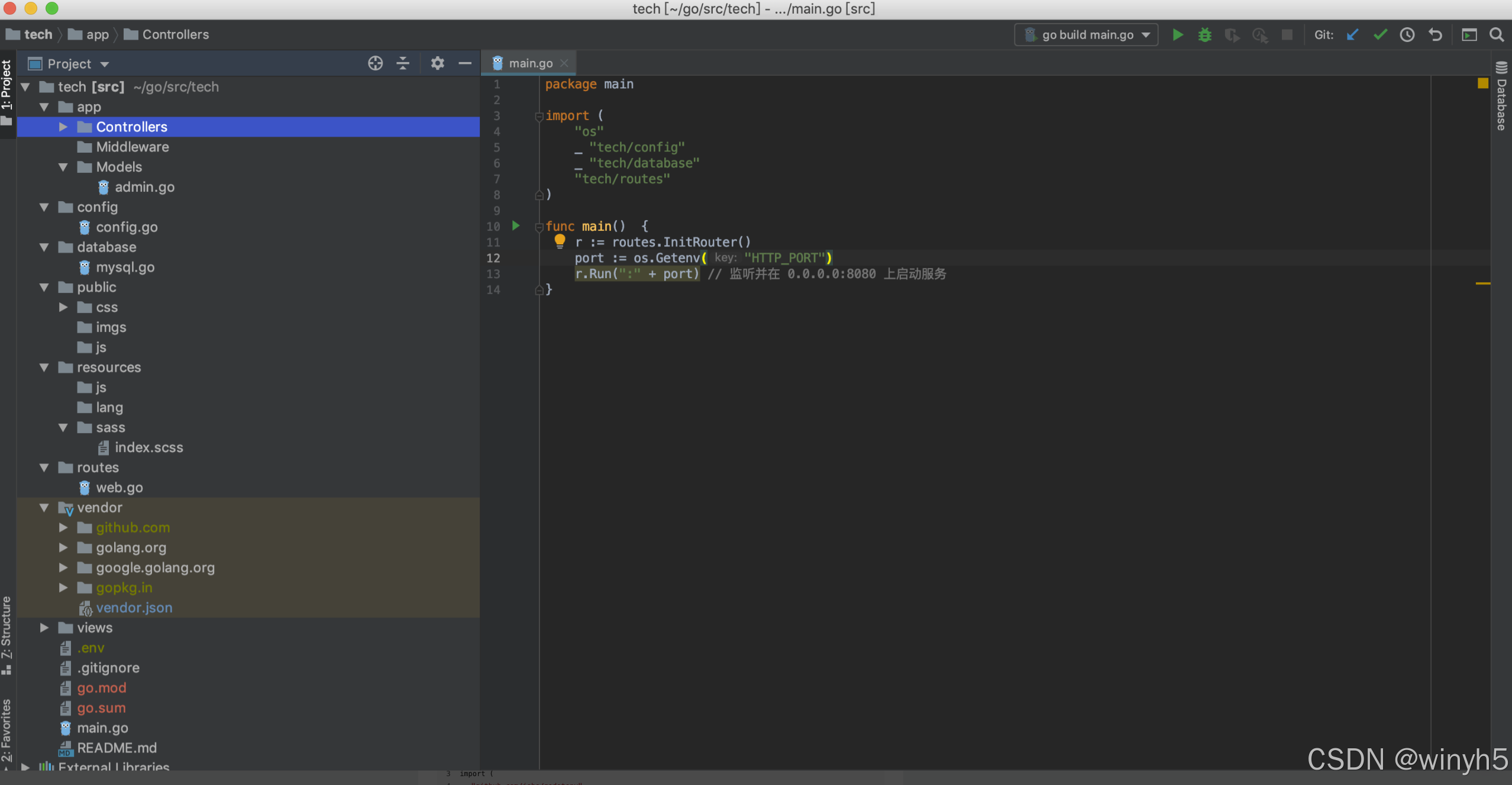Revert changes with rollback arrow

[x=1435, y=35]
